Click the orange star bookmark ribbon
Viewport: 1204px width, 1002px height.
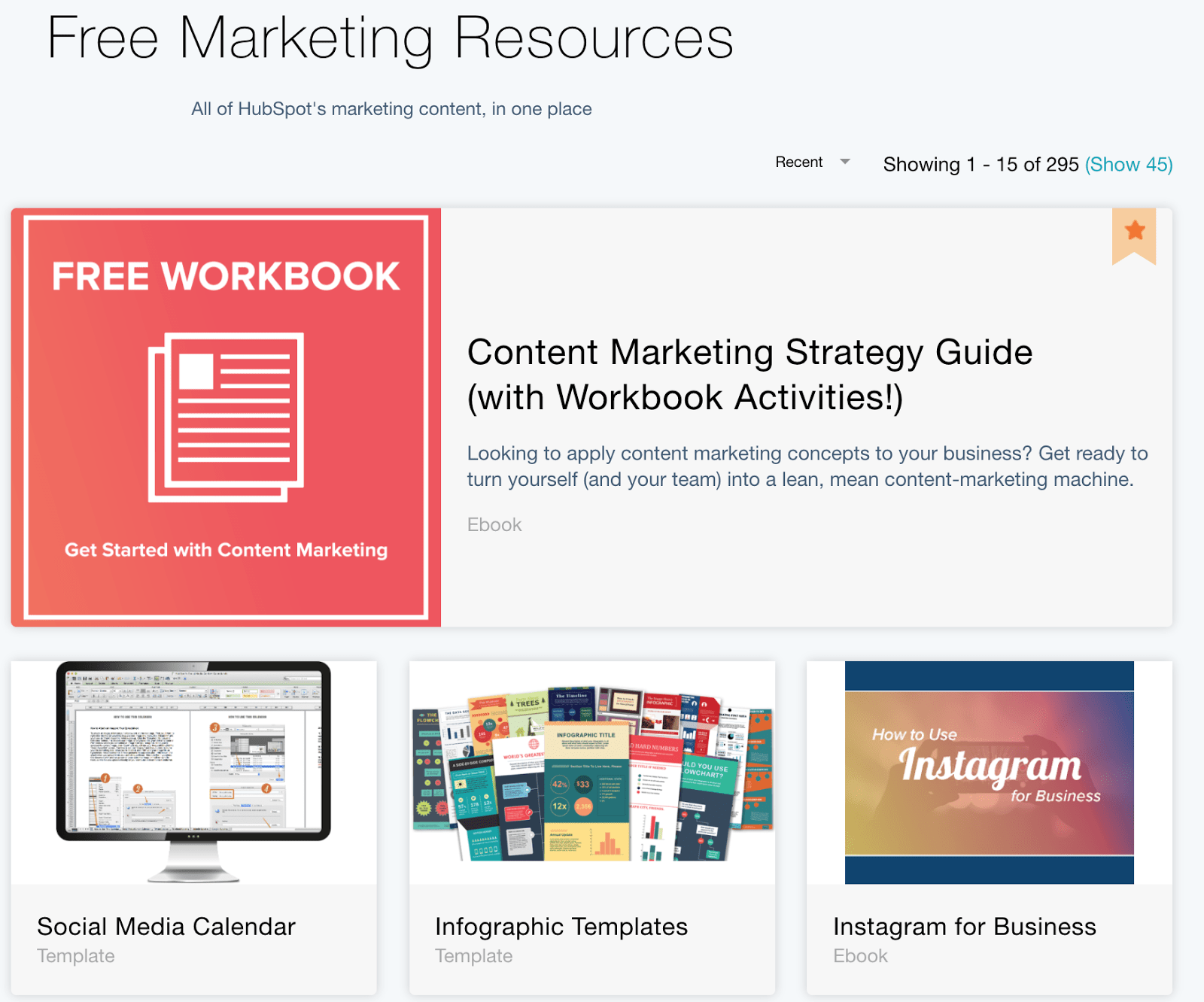pos(1134,236)
